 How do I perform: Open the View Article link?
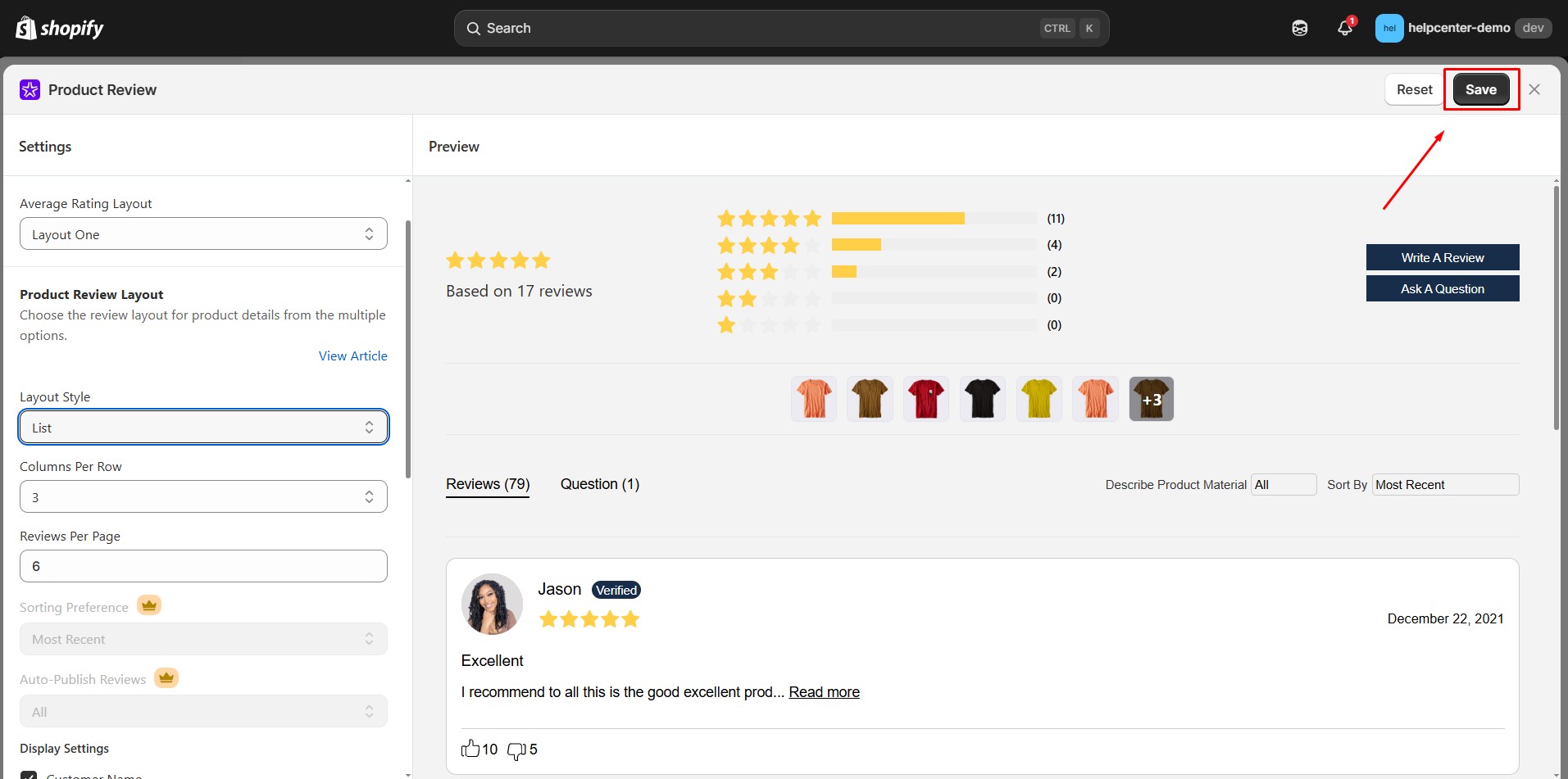click(352, 356)
